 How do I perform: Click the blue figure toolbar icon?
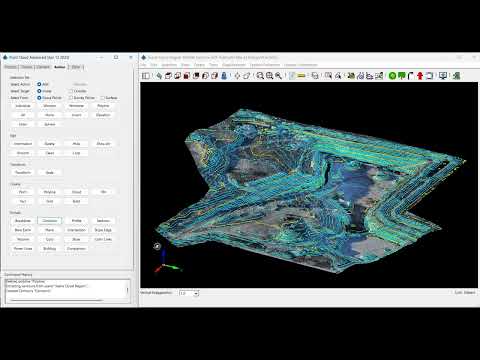click(x=224, y=76)
